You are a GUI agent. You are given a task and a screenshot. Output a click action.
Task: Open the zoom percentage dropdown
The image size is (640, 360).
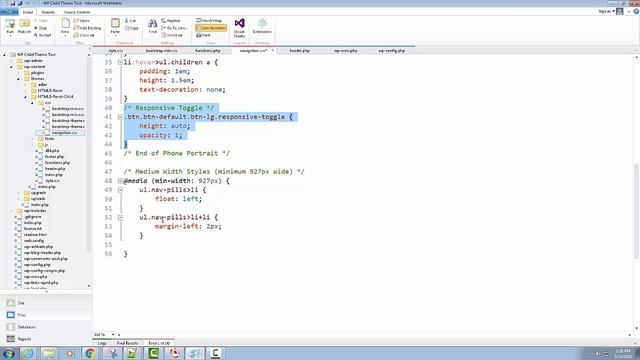(113, 335)
